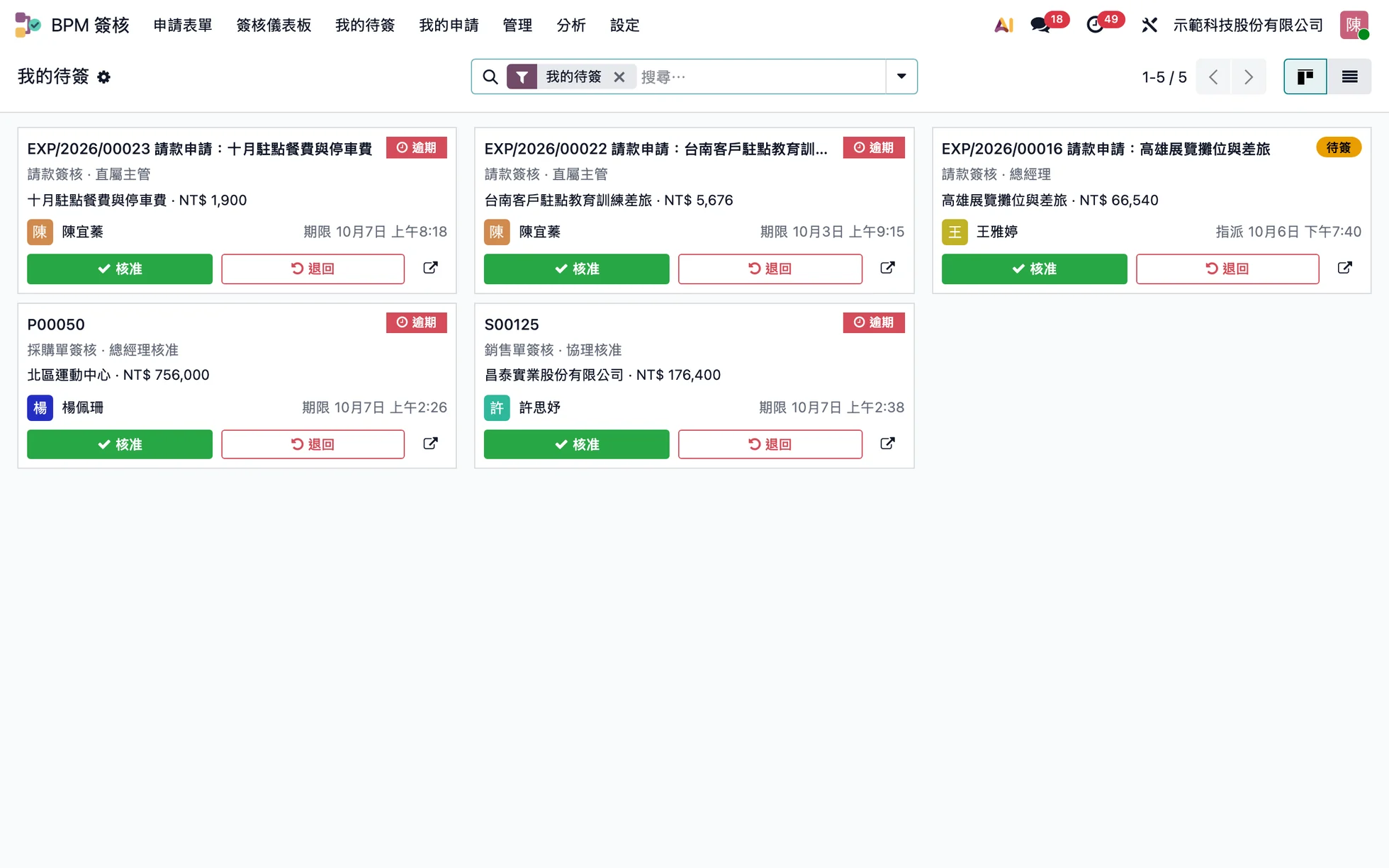Click 逾期 badge on EXP/2026/00023 card
Screen dimensions: 1389x868
pyautogui.click(x=417, y=147)
